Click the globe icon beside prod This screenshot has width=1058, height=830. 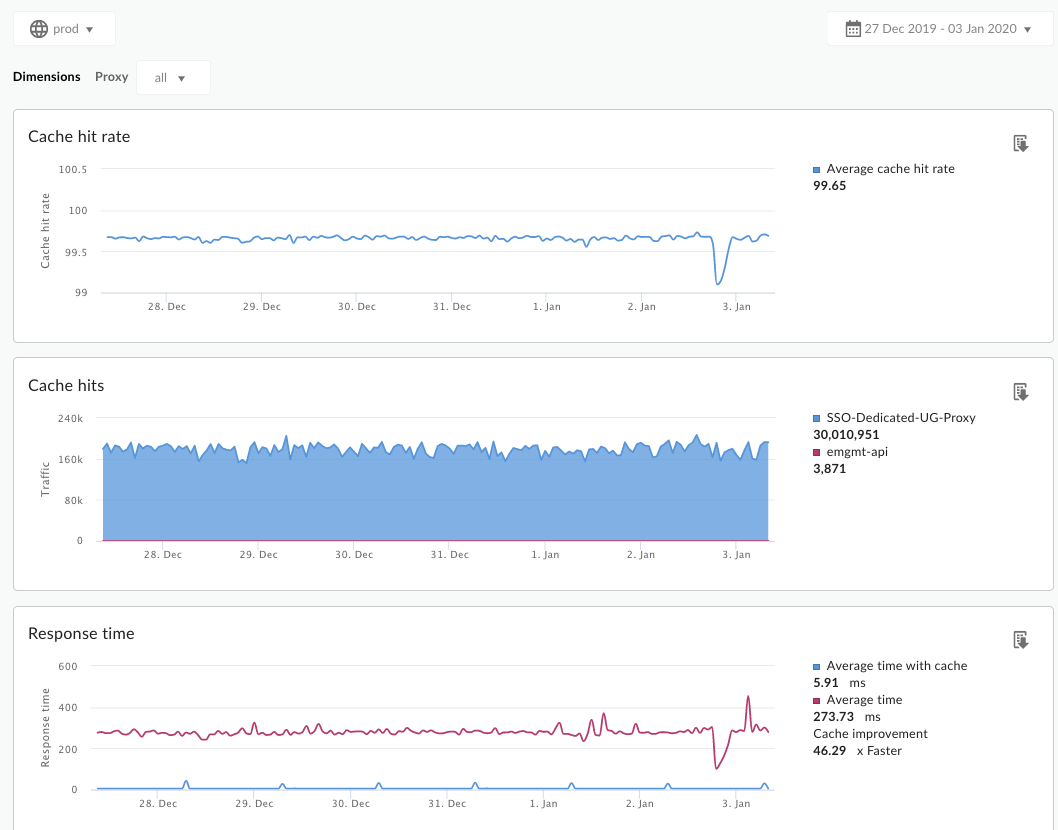click(x=39, y=29)
